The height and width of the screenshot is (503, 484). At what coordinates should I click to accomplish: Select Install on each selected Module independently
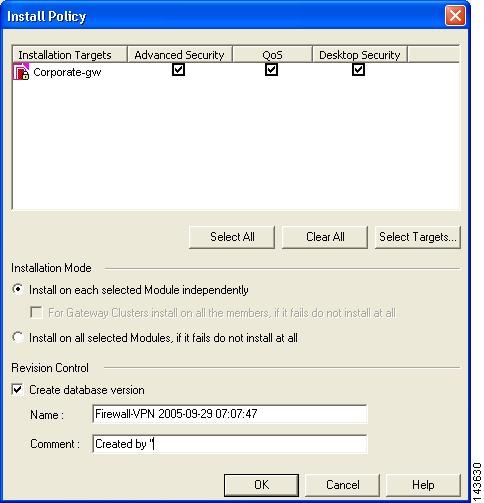tap(18, 289)
